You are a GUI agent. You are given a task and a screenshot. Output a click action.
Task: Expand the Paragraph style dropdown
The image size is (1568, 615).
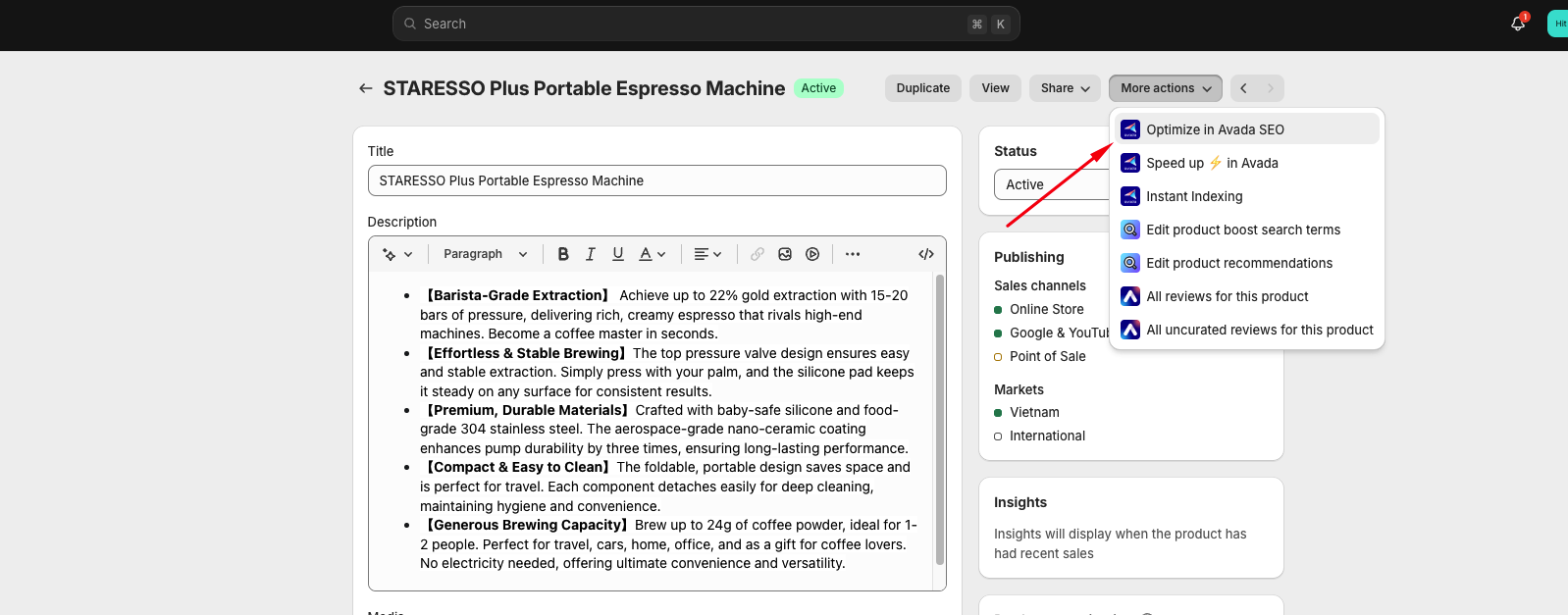(485, 254)
